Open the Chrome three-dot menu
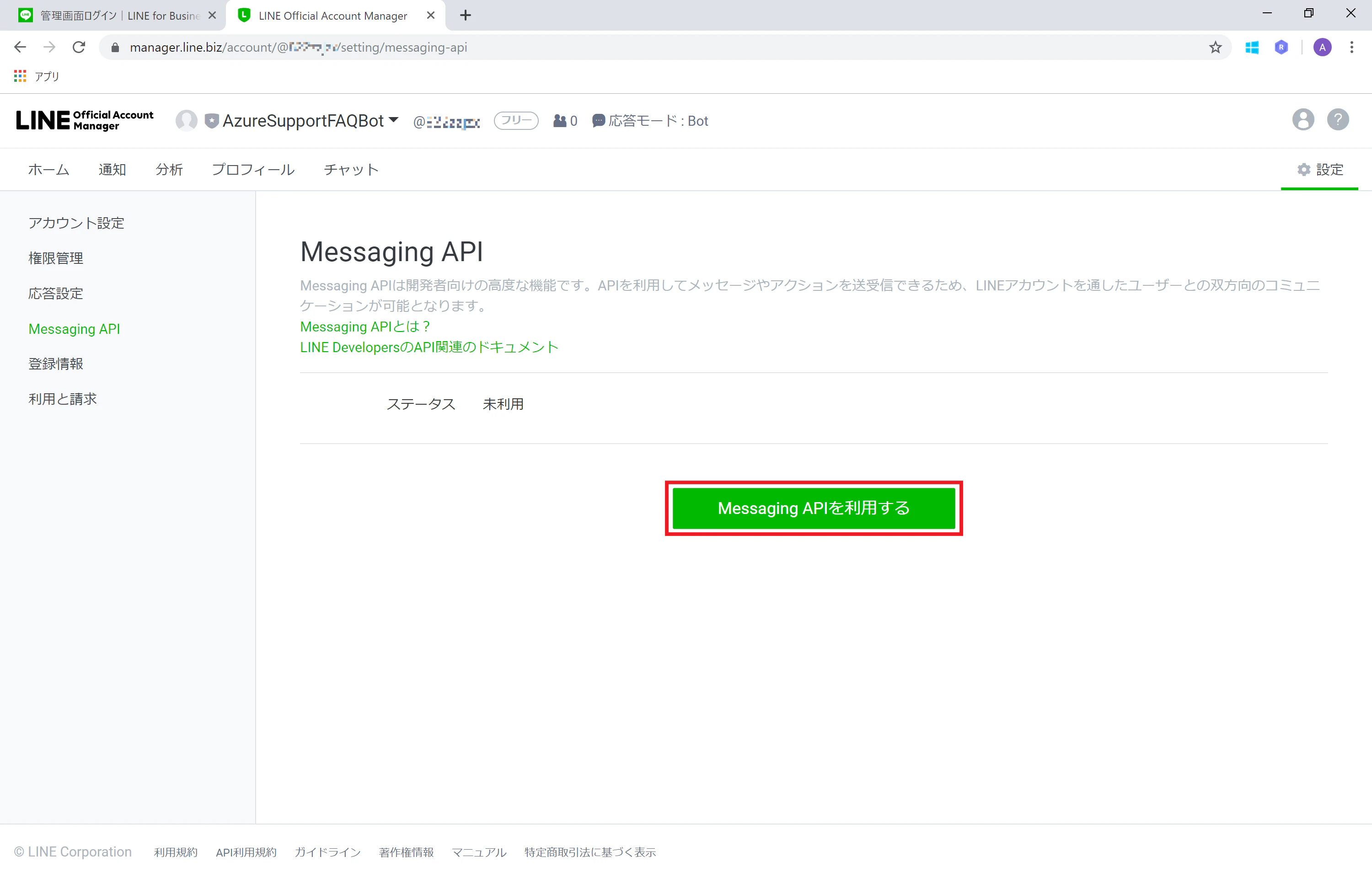Image resolution: width=1372 pixels, height=878 pixels. click(1351, 47)
